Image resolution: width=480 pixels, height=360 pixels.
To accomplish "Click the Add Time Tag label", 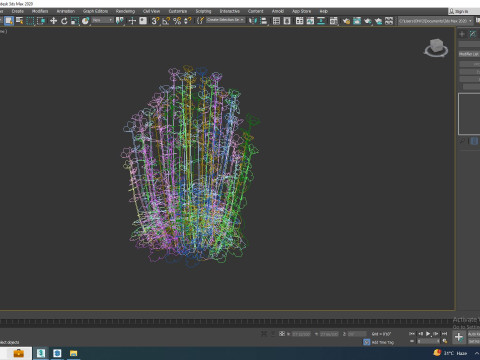I will coord(383,342).
